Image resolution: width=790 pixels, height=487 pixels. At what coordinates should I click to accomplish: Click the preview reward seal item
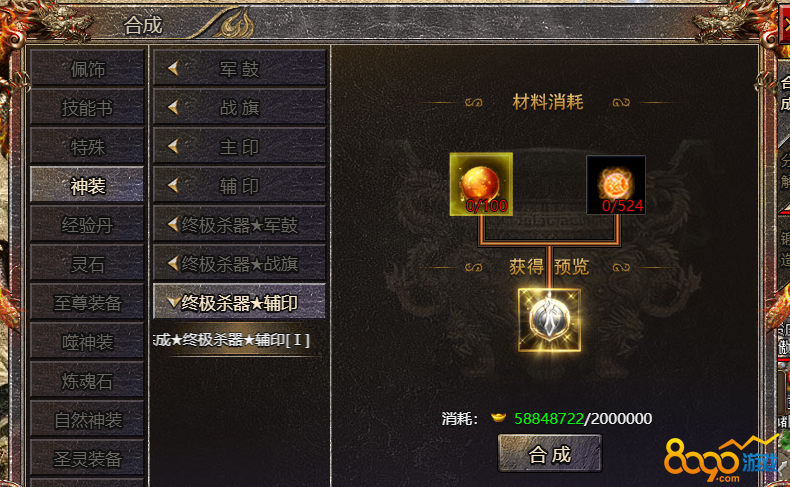[x=549, y=320]
